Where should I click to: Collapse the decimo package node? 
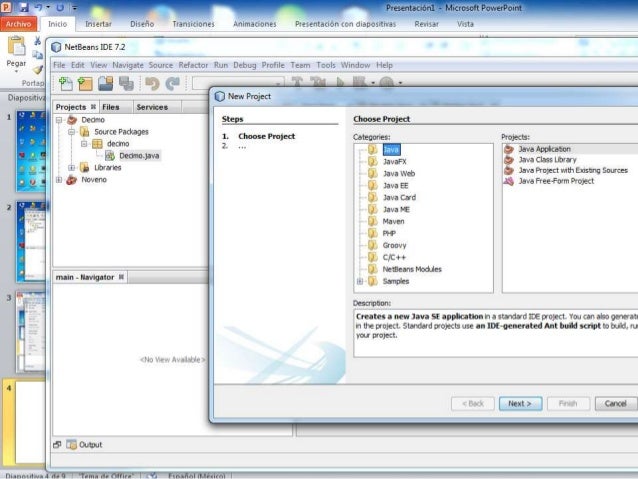(84, 144)
